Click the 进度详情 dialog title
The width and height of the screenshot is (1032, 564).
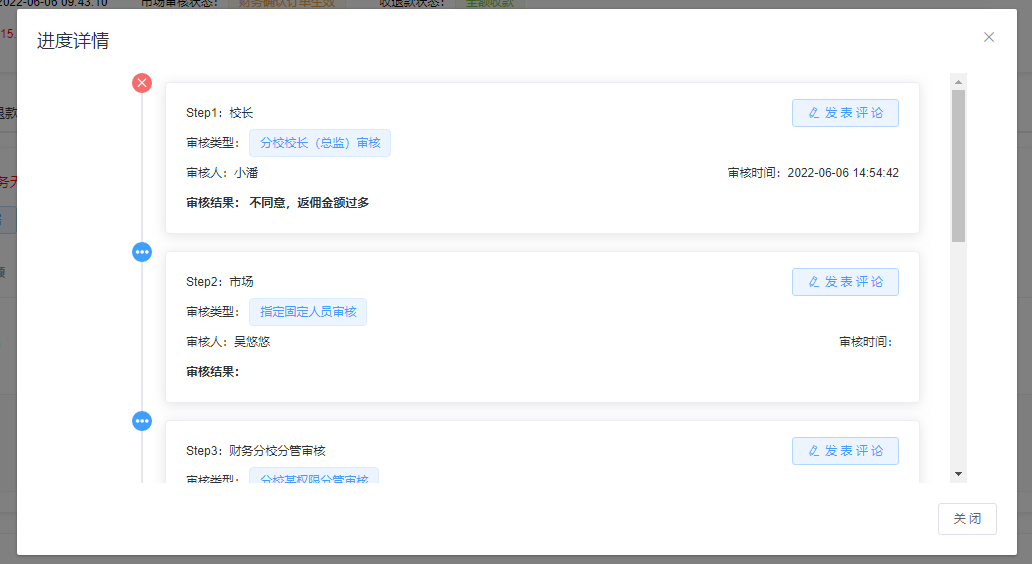[x=73, y=41]
